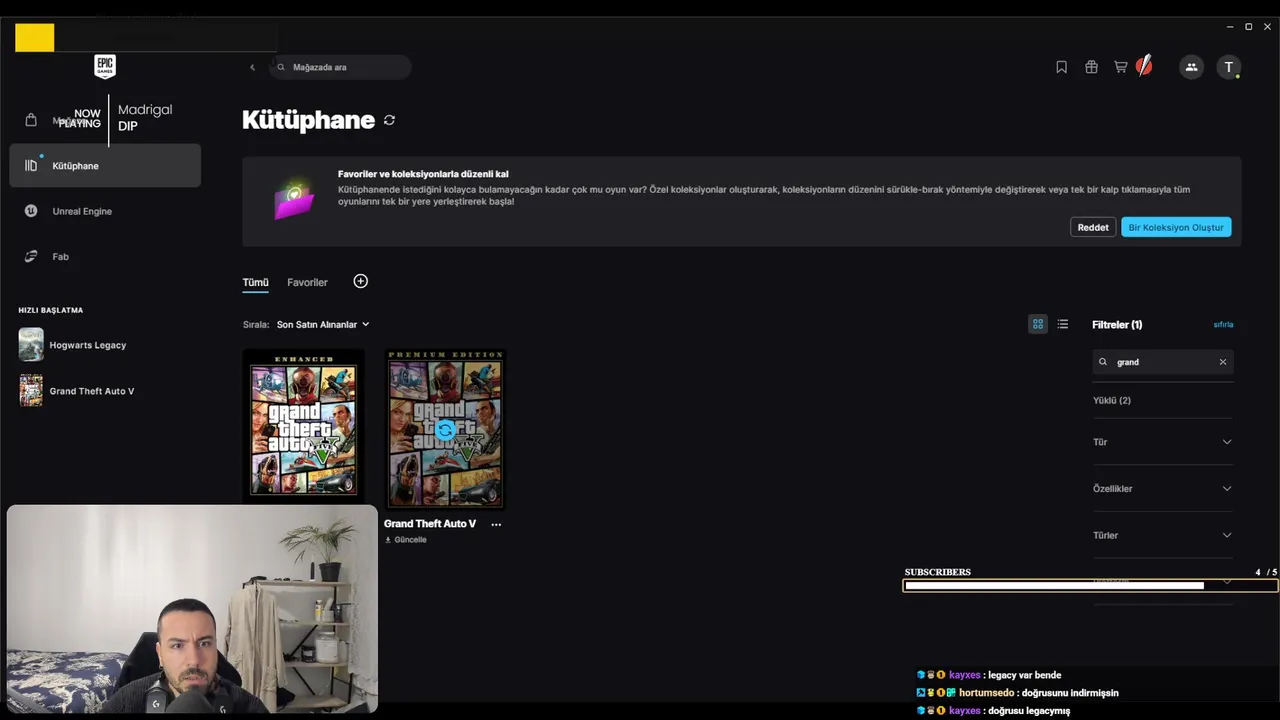1280x720 pixels.
Task: Reset filters with sıfırla link
Action: [x=1223, y=324]
